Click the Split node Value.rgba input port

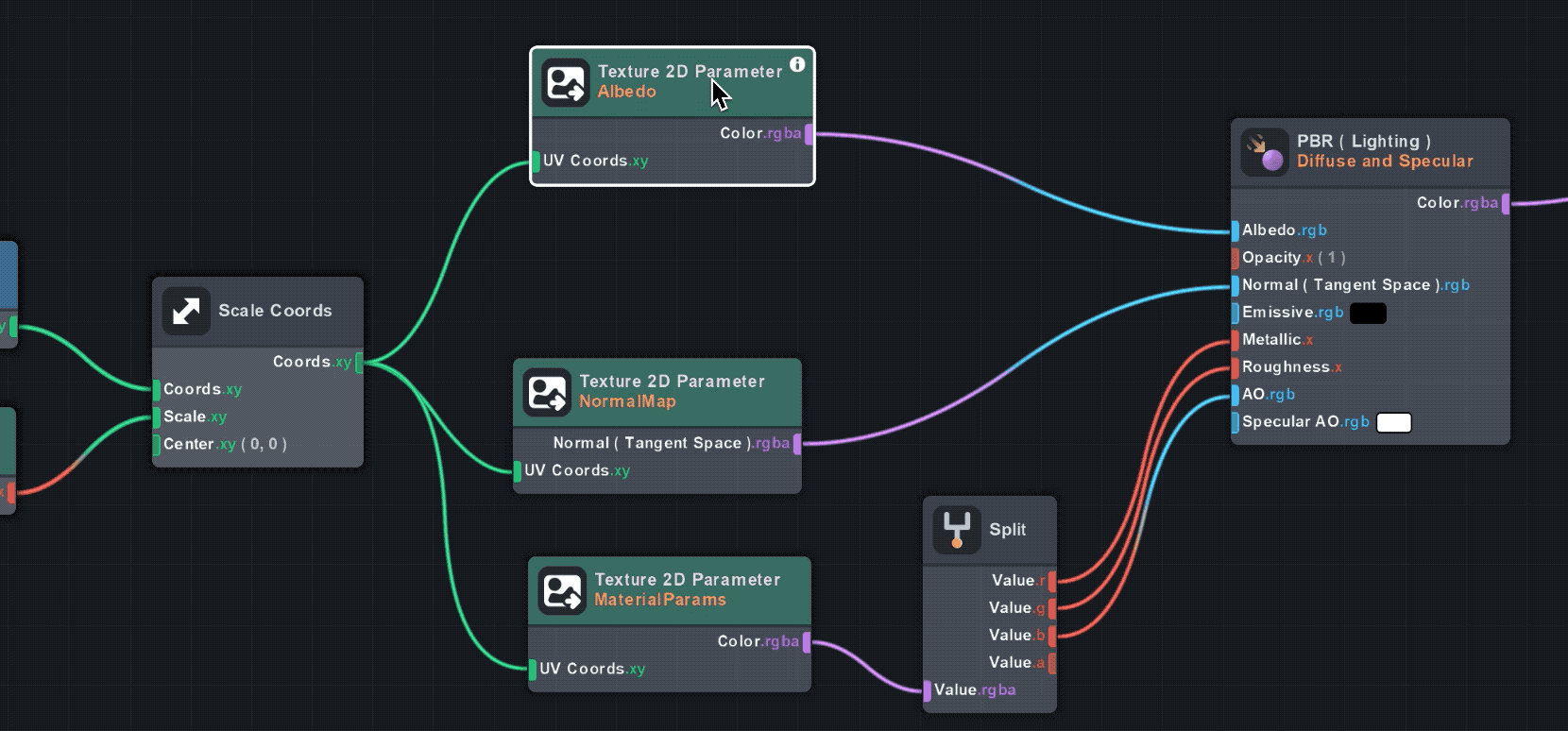pyautogui.click(x=928, y=690)
